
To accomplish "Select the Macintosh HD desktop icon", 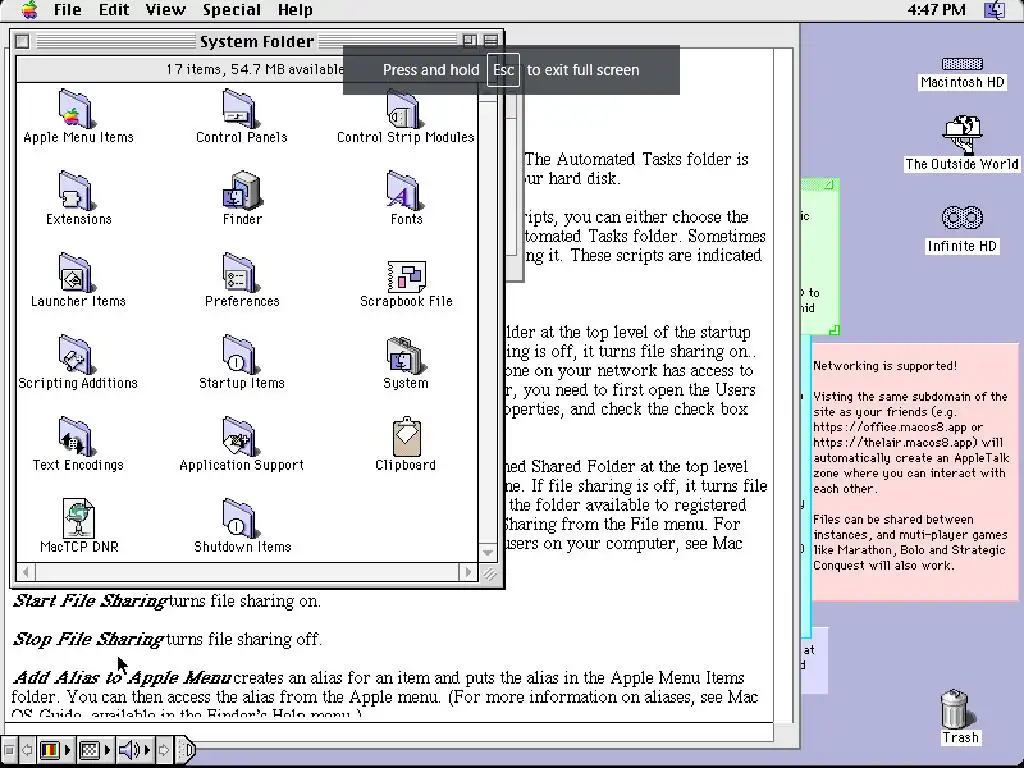I will [962, 64].
